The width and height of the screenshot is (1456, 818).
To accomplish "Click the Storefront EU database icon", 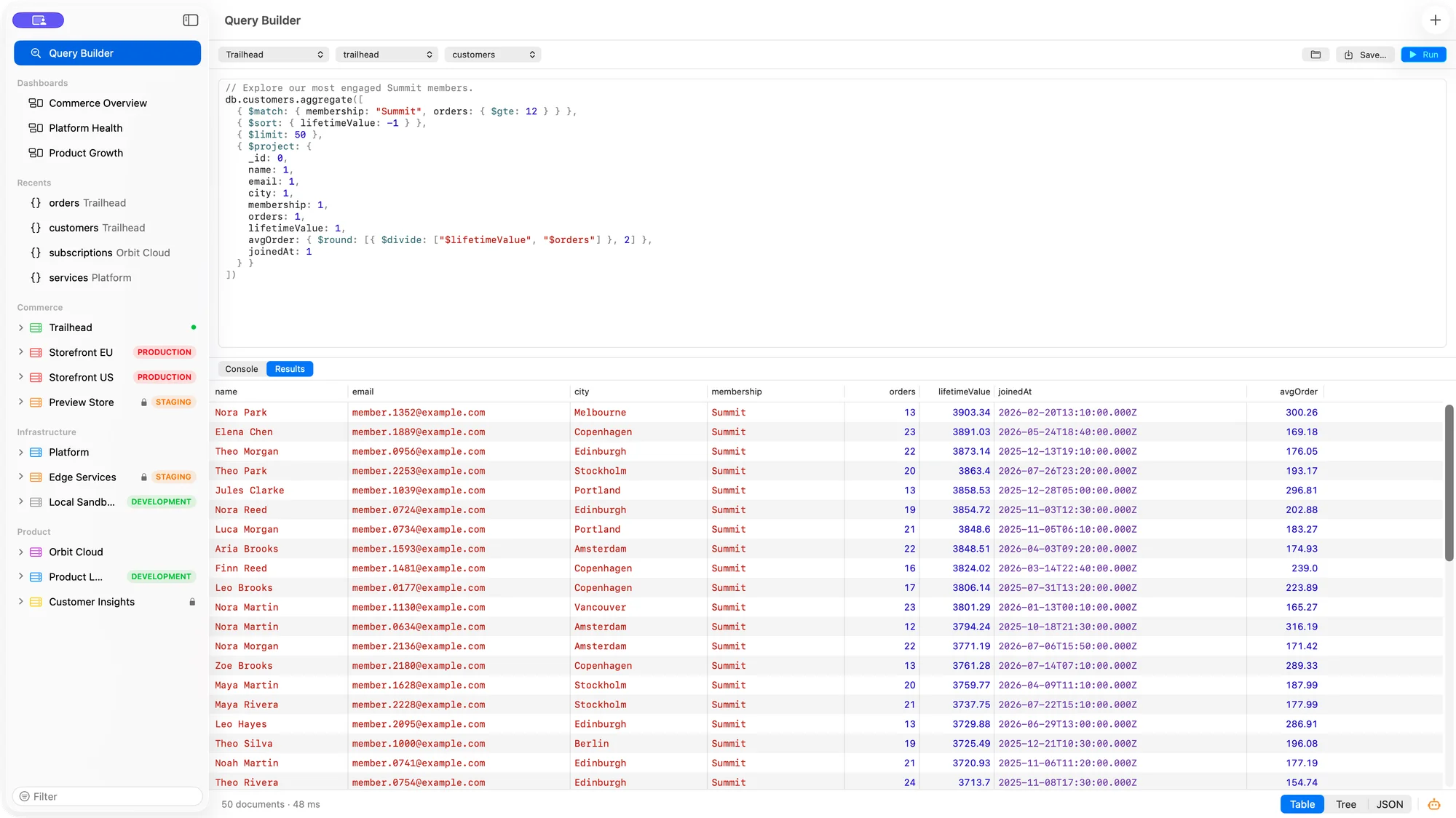I will (x=36, y=352).
